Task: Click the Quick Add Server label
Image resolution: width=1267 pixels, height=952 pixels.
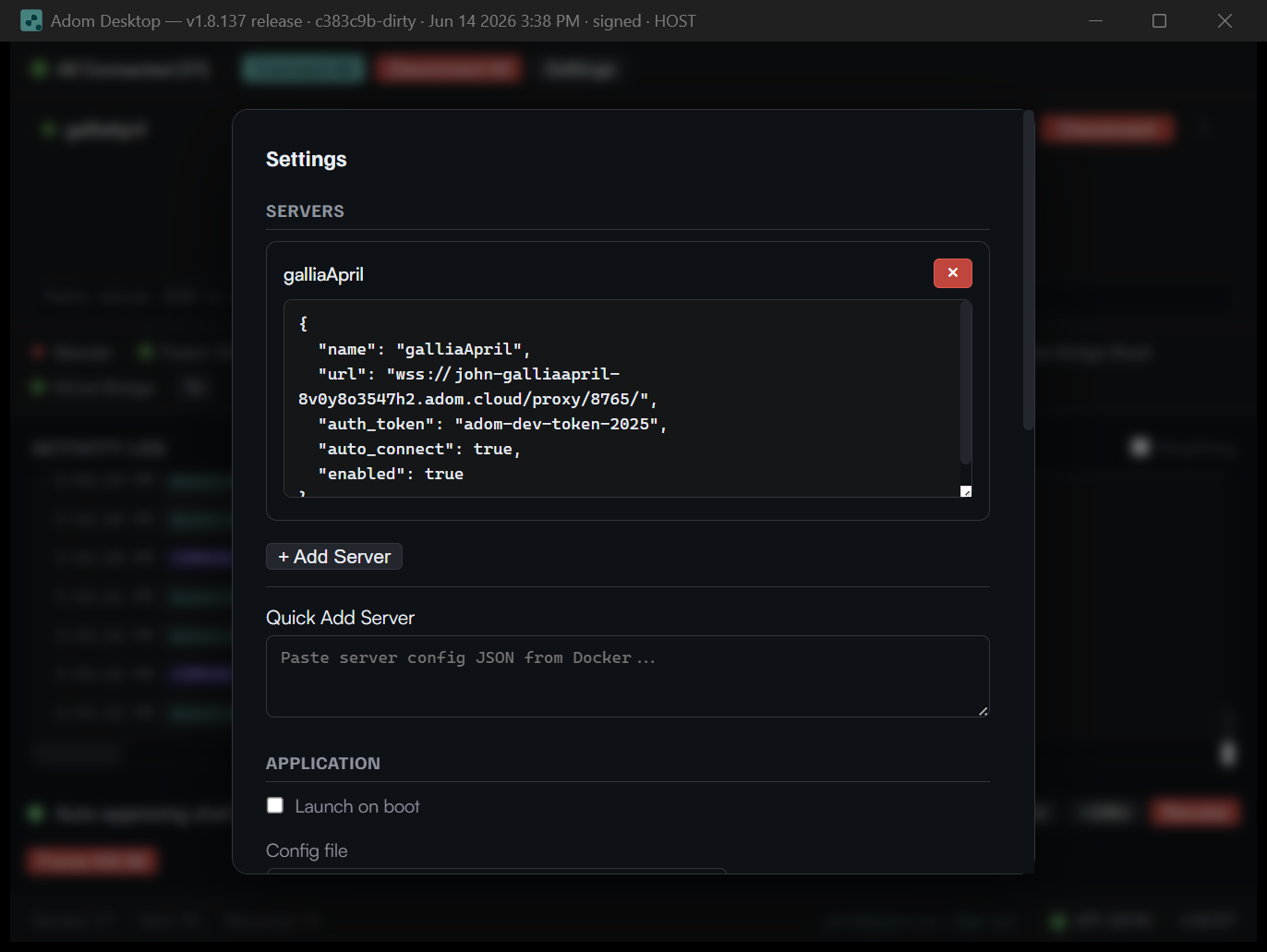Action: coord(340,618)
